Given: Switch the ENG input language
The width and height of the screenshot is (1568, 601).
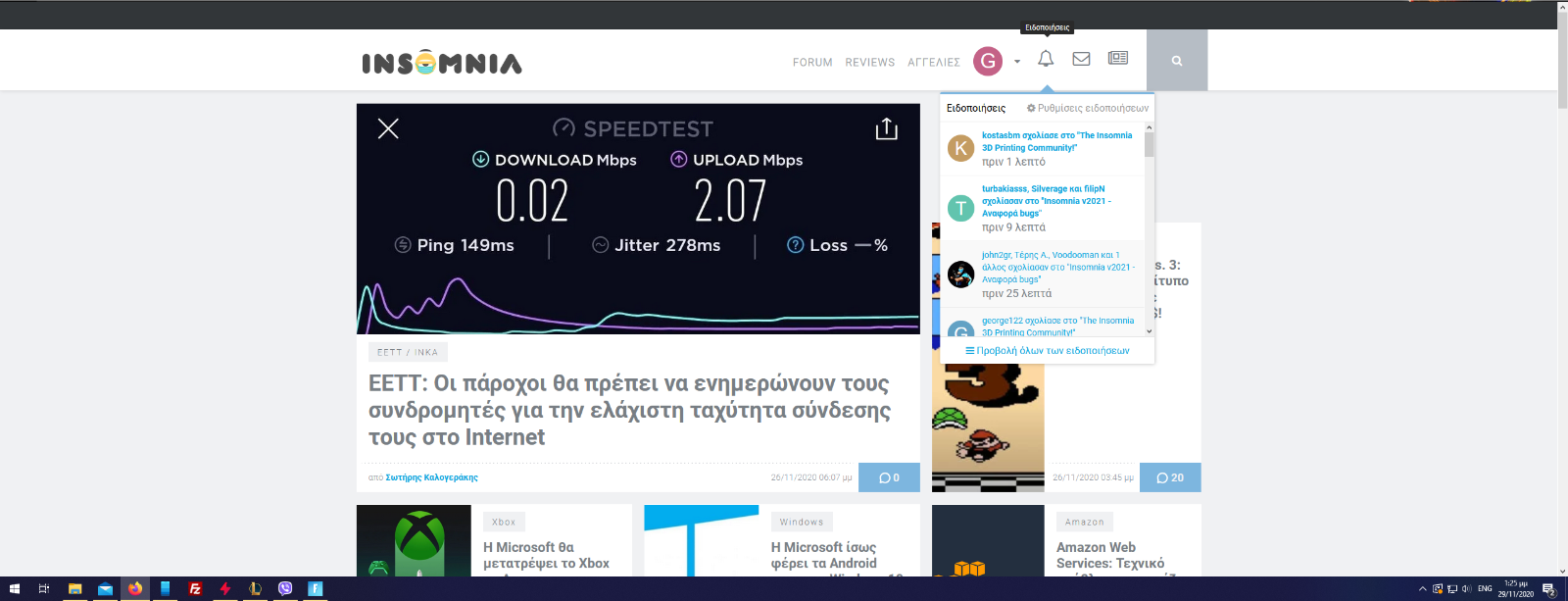Looking at the screenshot, I should [1485, 588].
